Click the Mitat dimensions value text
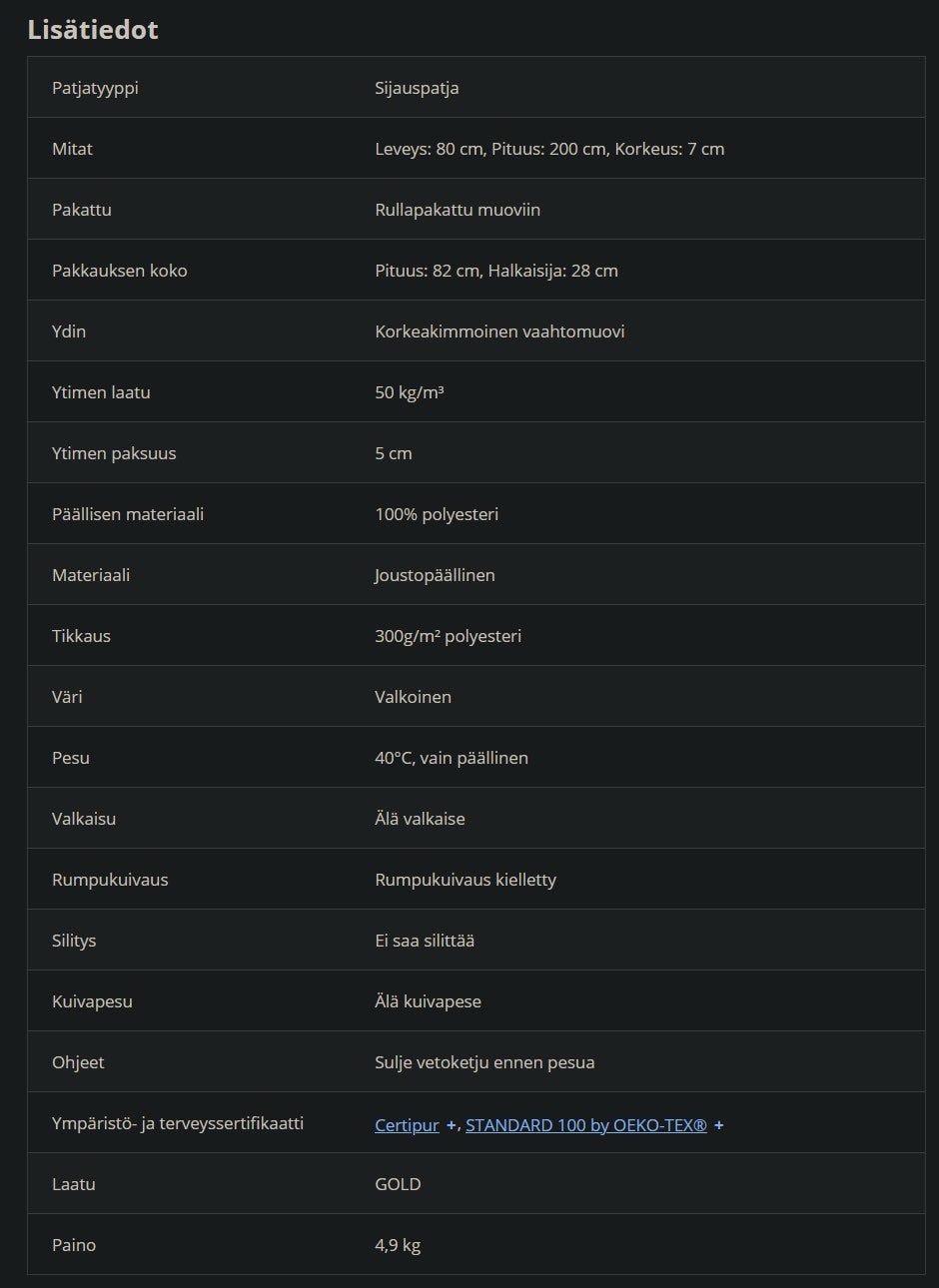This screenshot has width=939, height=1288. click(x=549, y=149)
